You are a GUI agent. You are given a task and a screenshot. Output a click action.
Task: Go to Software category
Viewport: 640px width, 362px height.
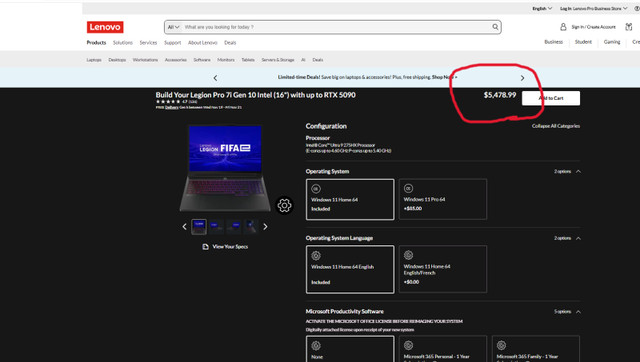click(x=202, y=60)
